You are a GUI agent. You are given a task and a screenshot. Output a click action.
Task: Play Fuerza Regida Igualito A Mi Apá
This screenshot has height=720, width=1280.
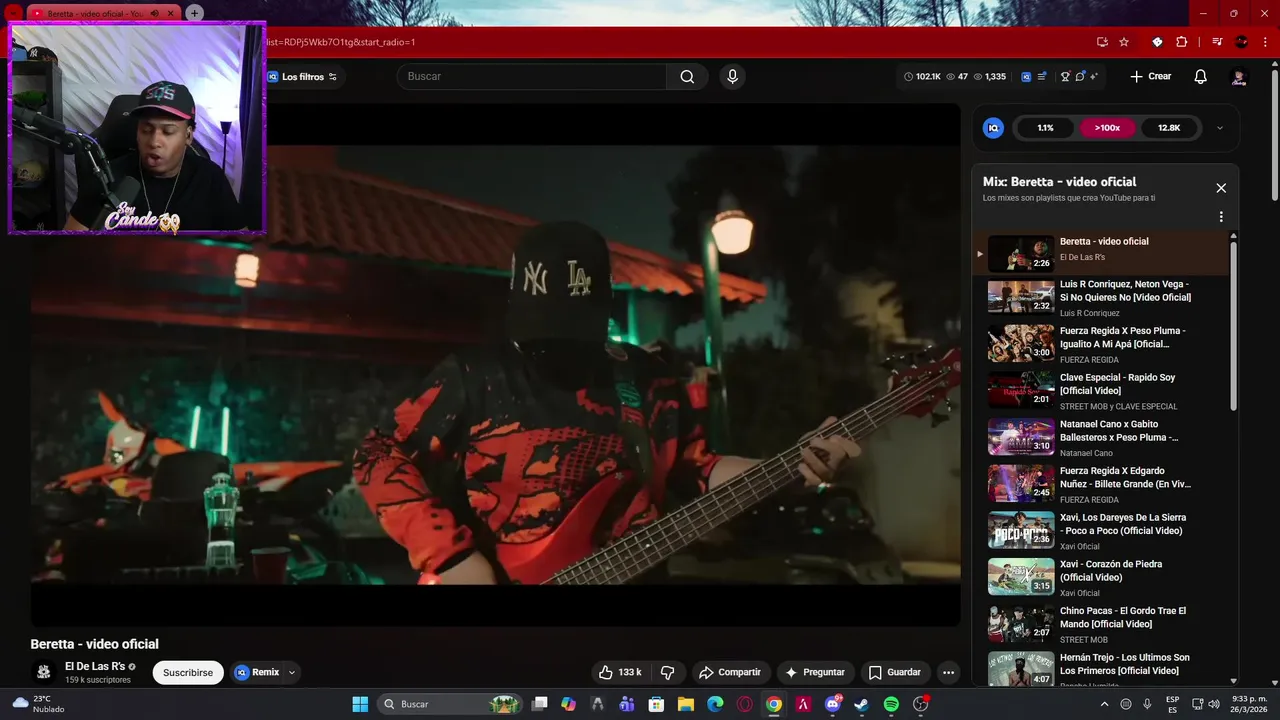1100,345
